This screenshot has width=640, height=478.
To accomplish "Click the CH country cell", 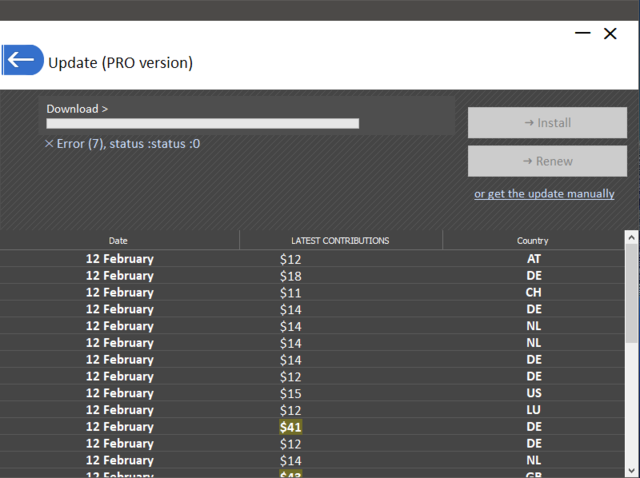I will click(534, 292).
